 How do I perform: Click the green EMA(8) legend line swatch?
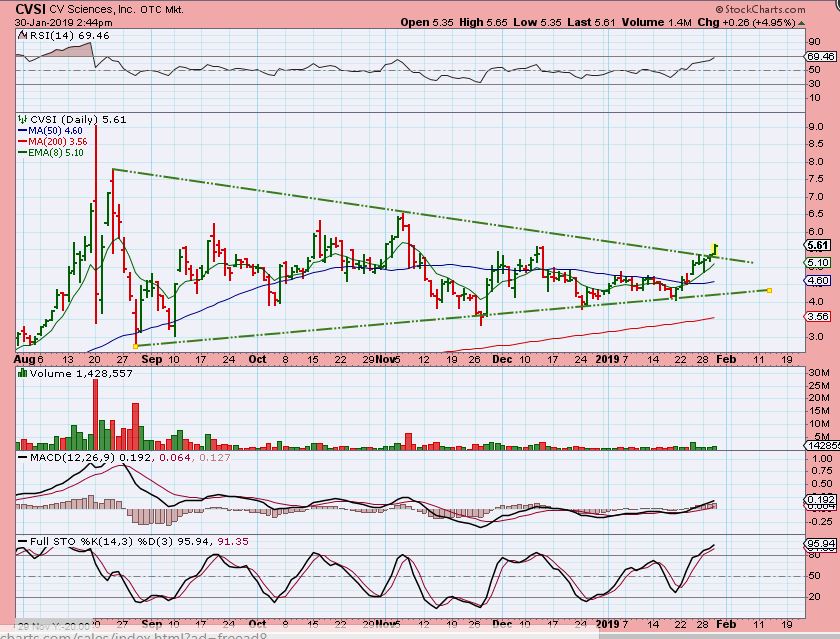[22, 153]
